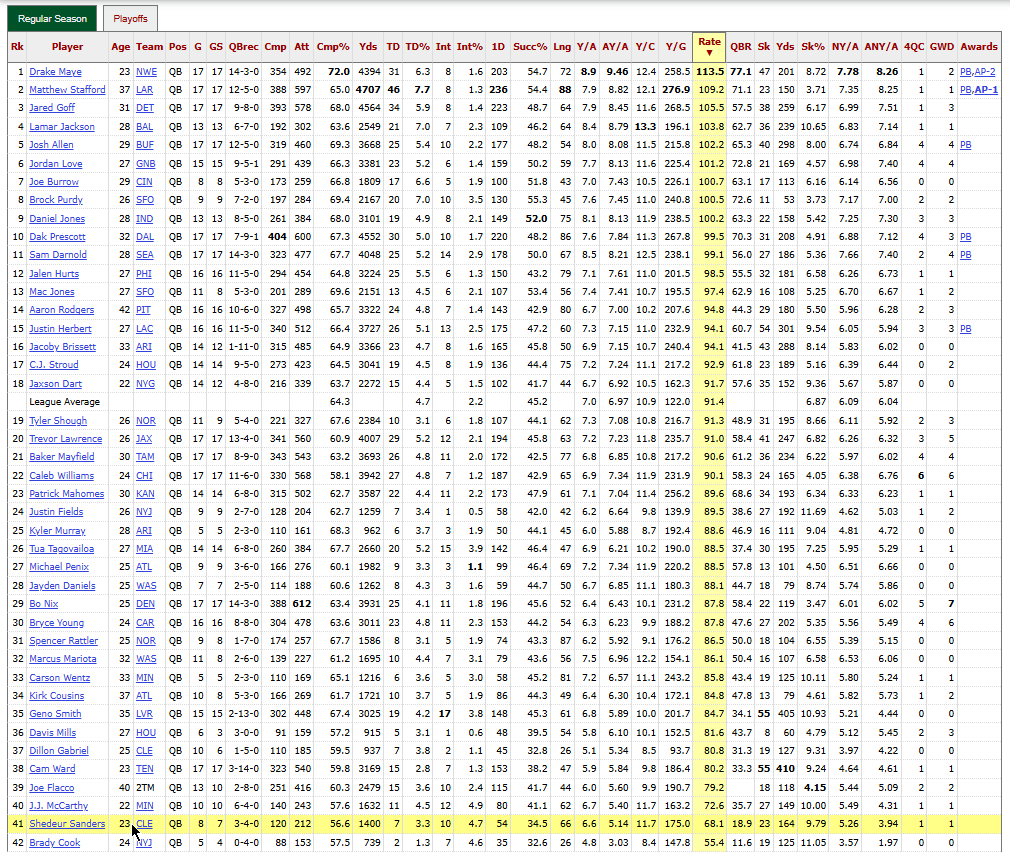Screen dimensions: 1010x857
Task: Open Shedeur Sanders player link
Action: [x=67, y=824]
